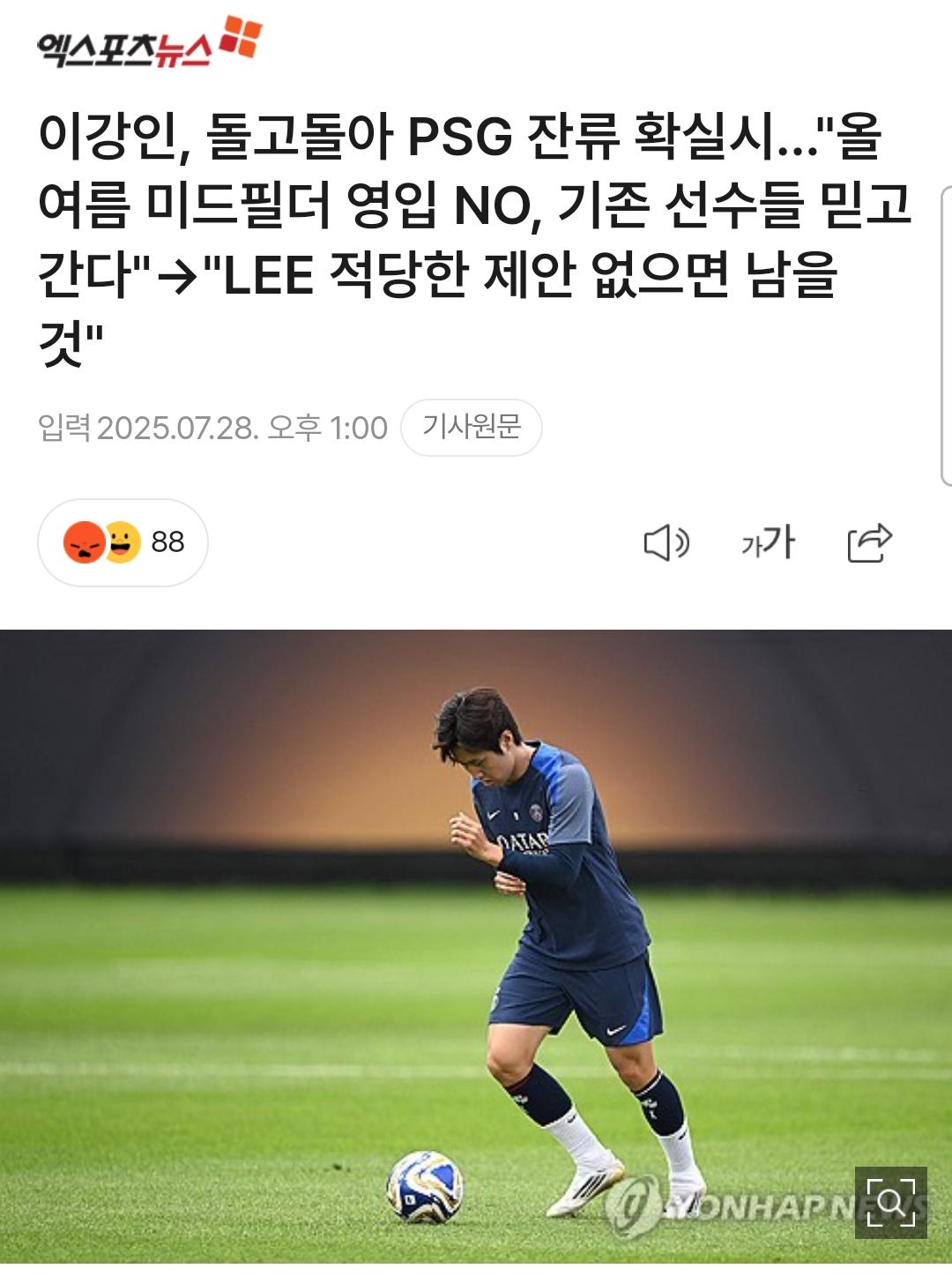Open the 엑스포츠뉴스 publisher logo

point(149,44)
